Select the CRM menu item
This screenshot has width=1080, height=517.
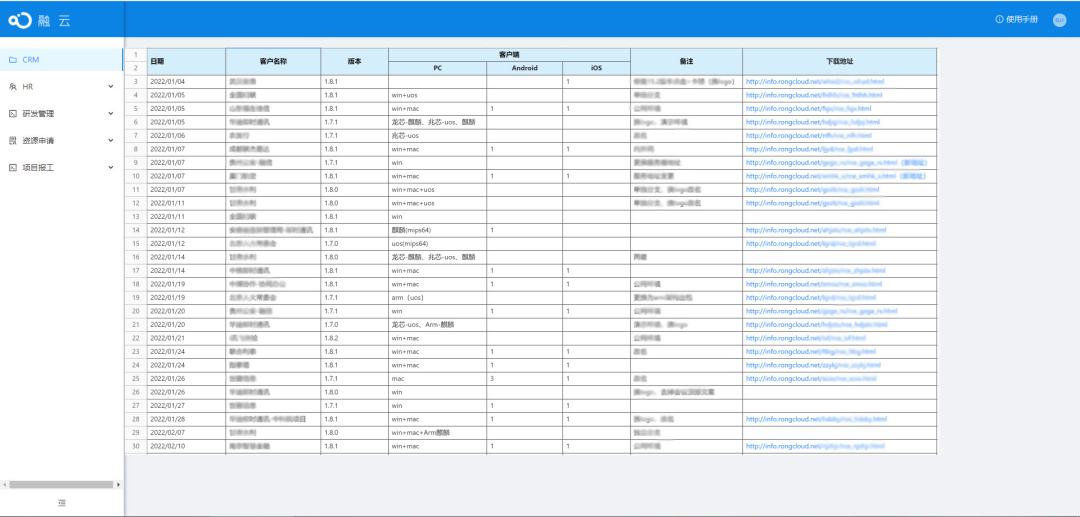coord(31,60)
